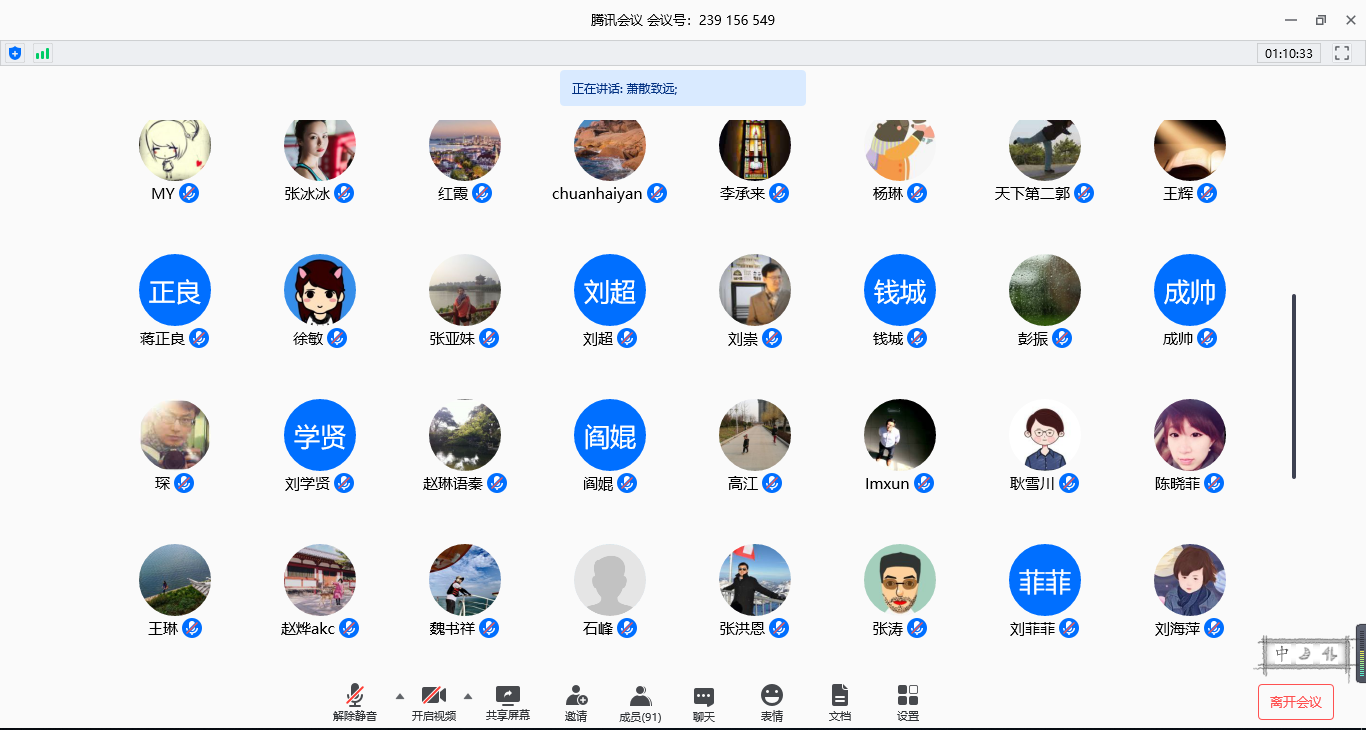Viewport: 1366px width, 730px height.
Task: Select 刘超 participant avatar
Action: click(610, 290)
